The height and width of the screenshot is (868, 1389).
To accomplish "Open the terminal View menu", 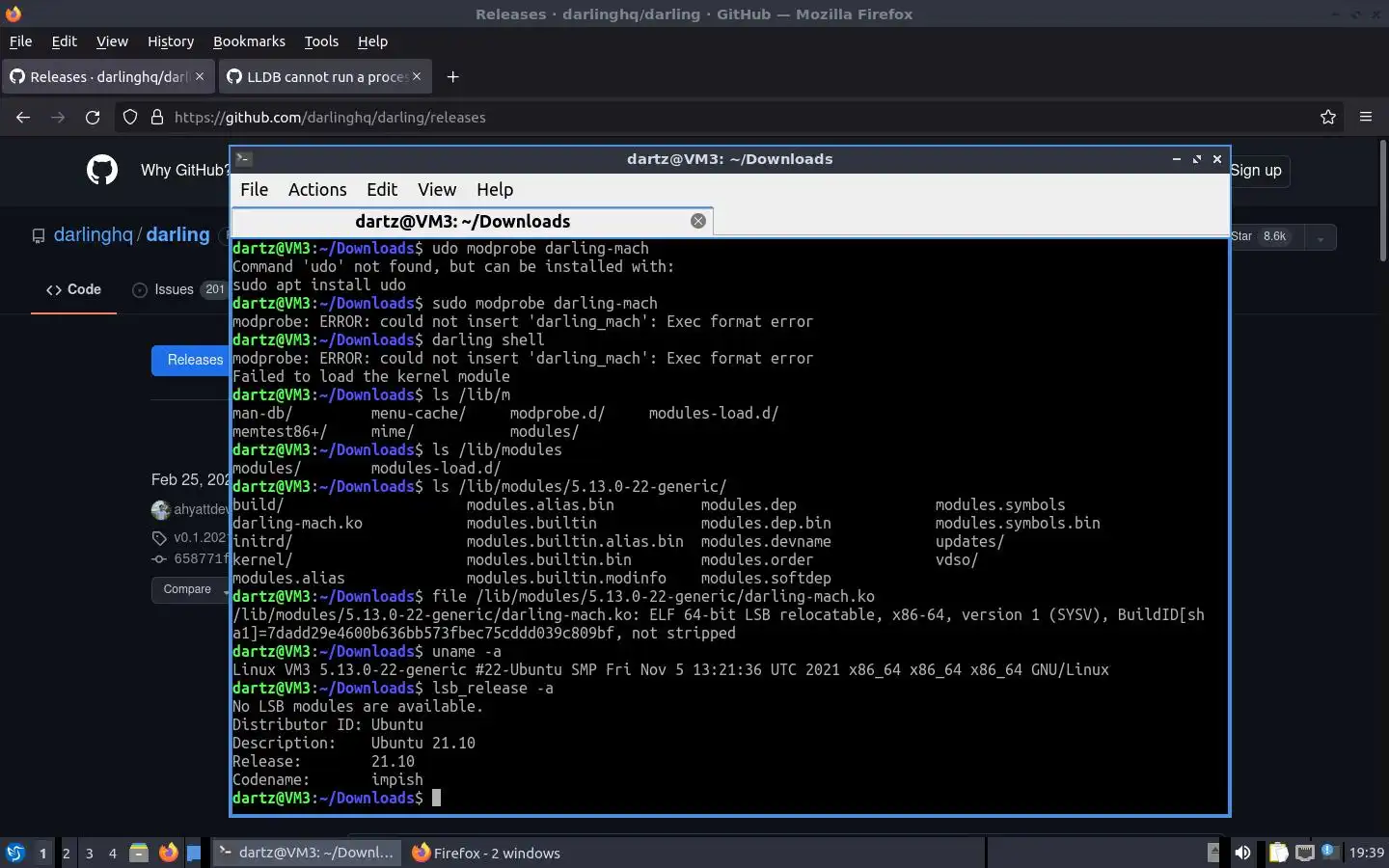I will click(437, 190).
